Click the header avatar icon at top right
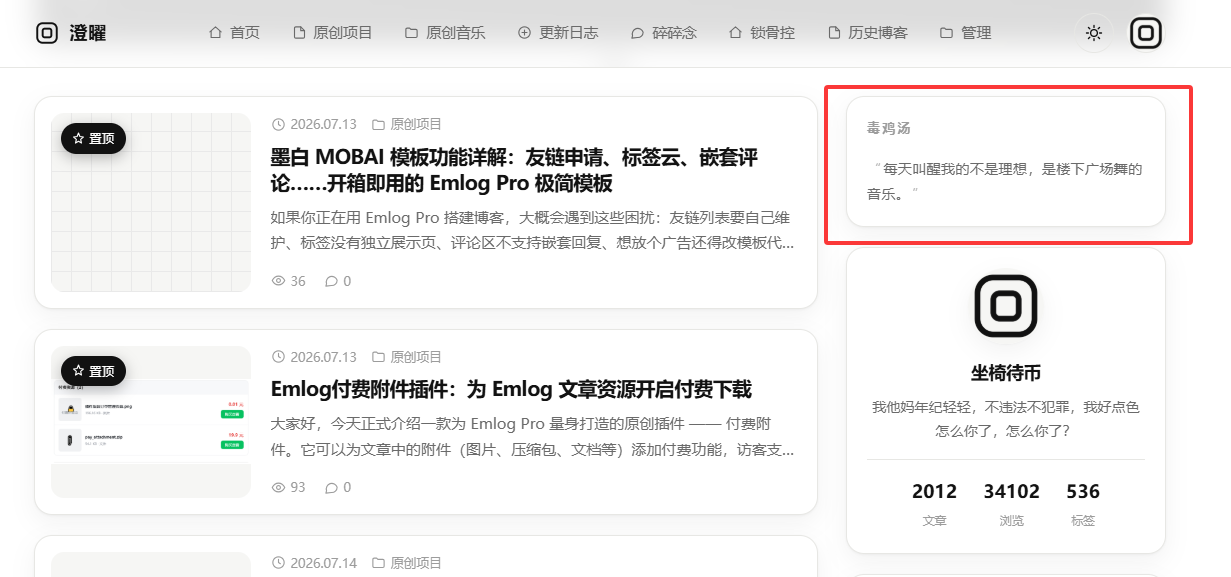1231x577 pixels. click(1146, 33)
